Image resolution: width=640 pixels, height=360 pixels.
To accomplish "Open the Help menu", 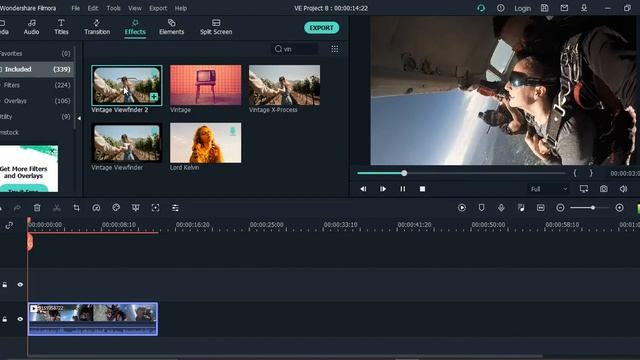I will (x=181, y=8).
